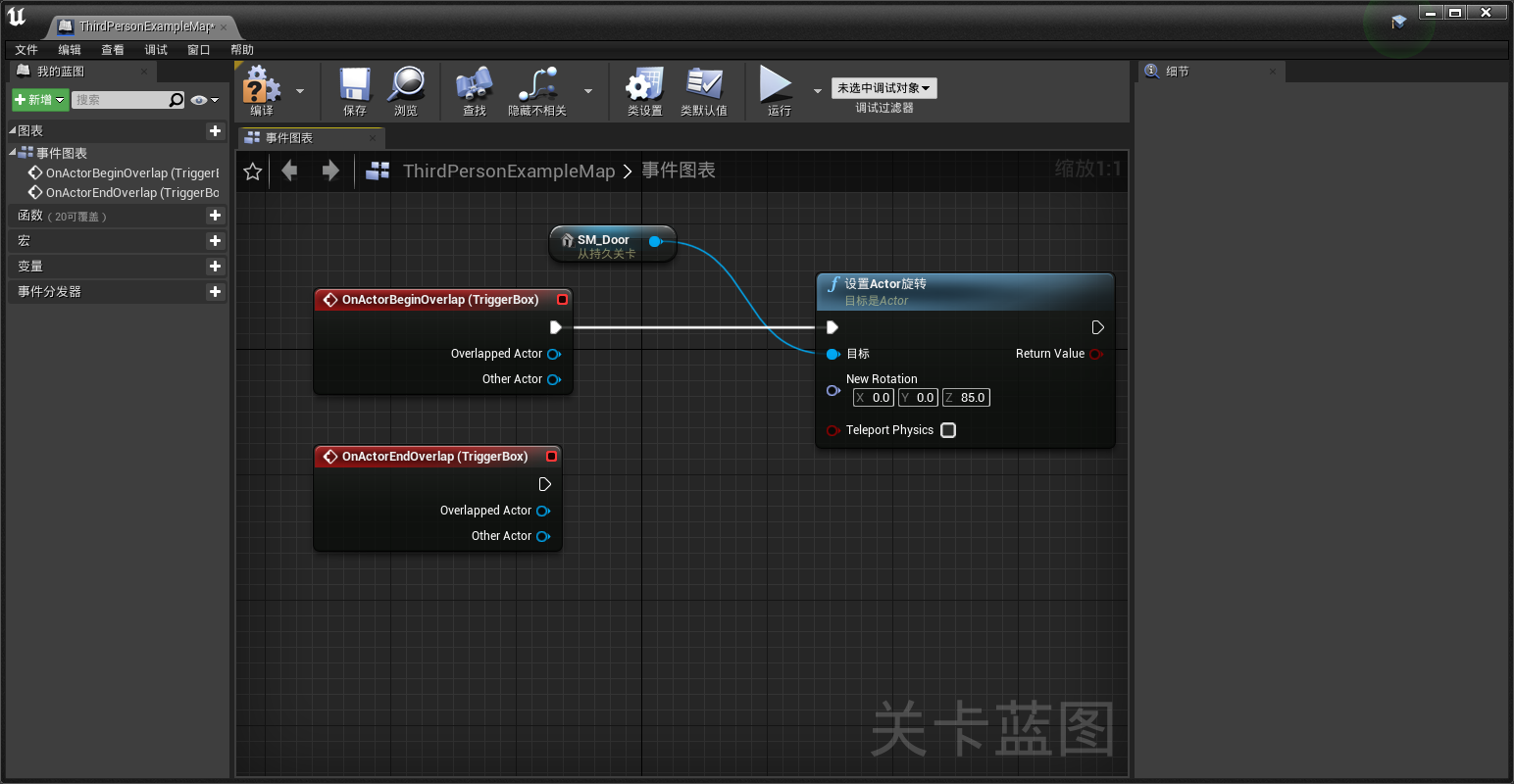Screen dimensions: 1514x784
Task: Click OnActorEndOverlap (TriggerBox) node header
Action: (x=437, y=457)
